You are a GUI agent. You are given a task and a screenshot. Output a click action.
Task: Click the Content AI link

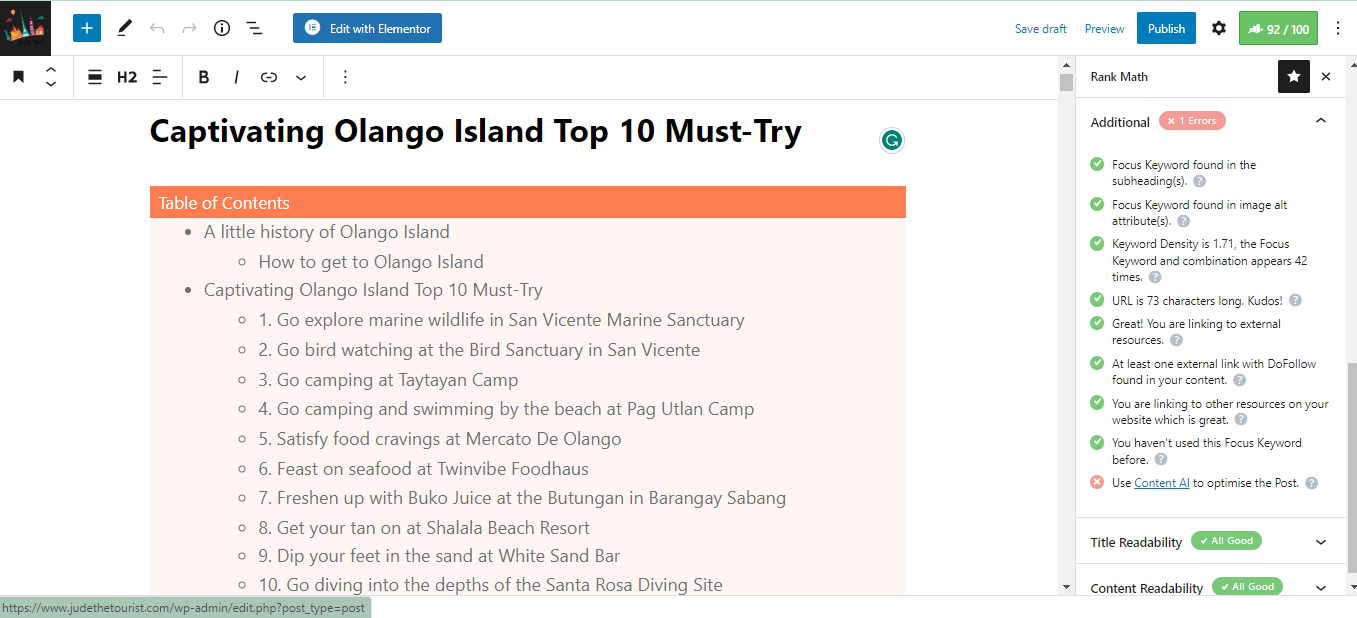click(1161, 483)
